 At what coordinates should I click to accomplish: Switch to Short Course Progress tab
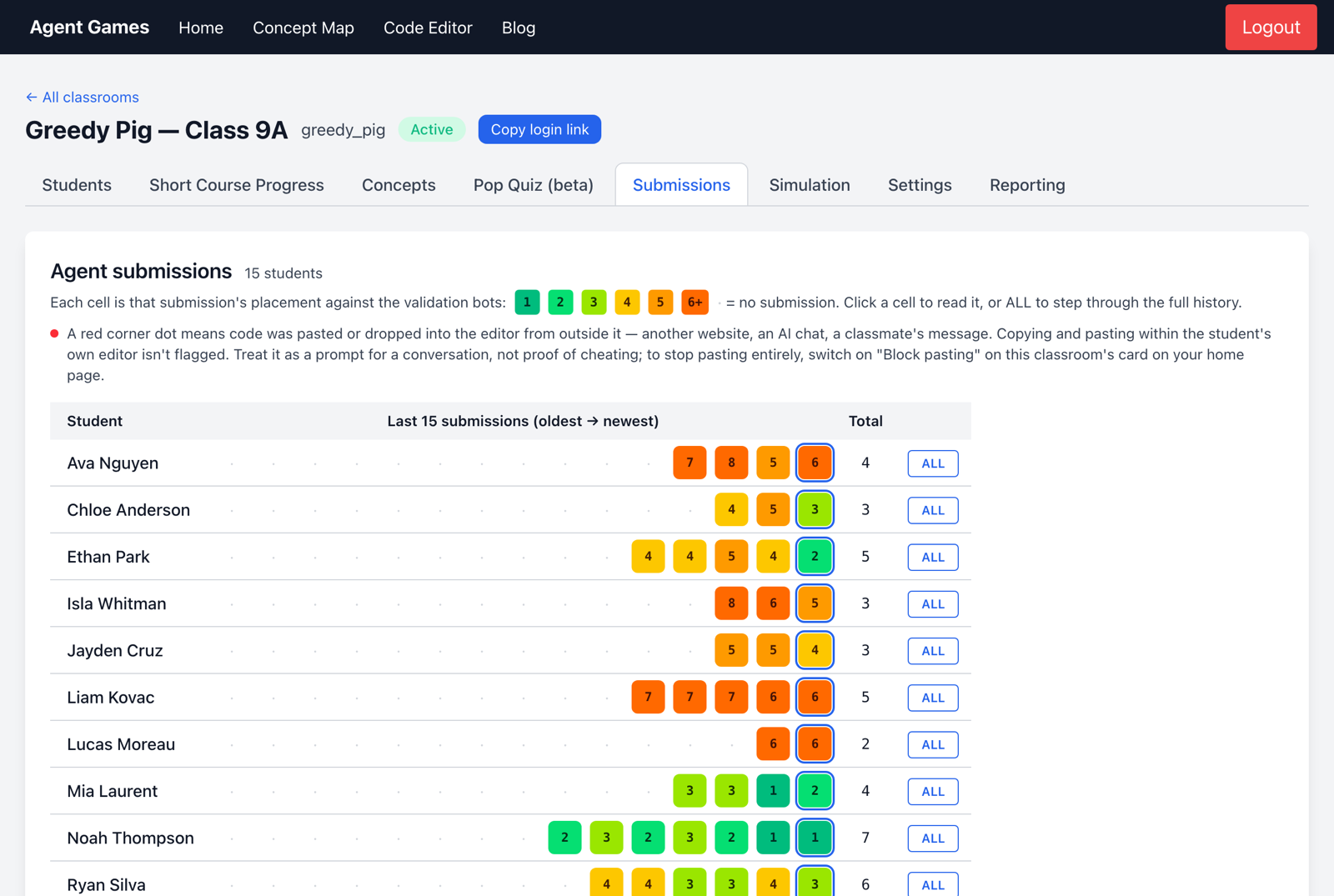(237, 185)
